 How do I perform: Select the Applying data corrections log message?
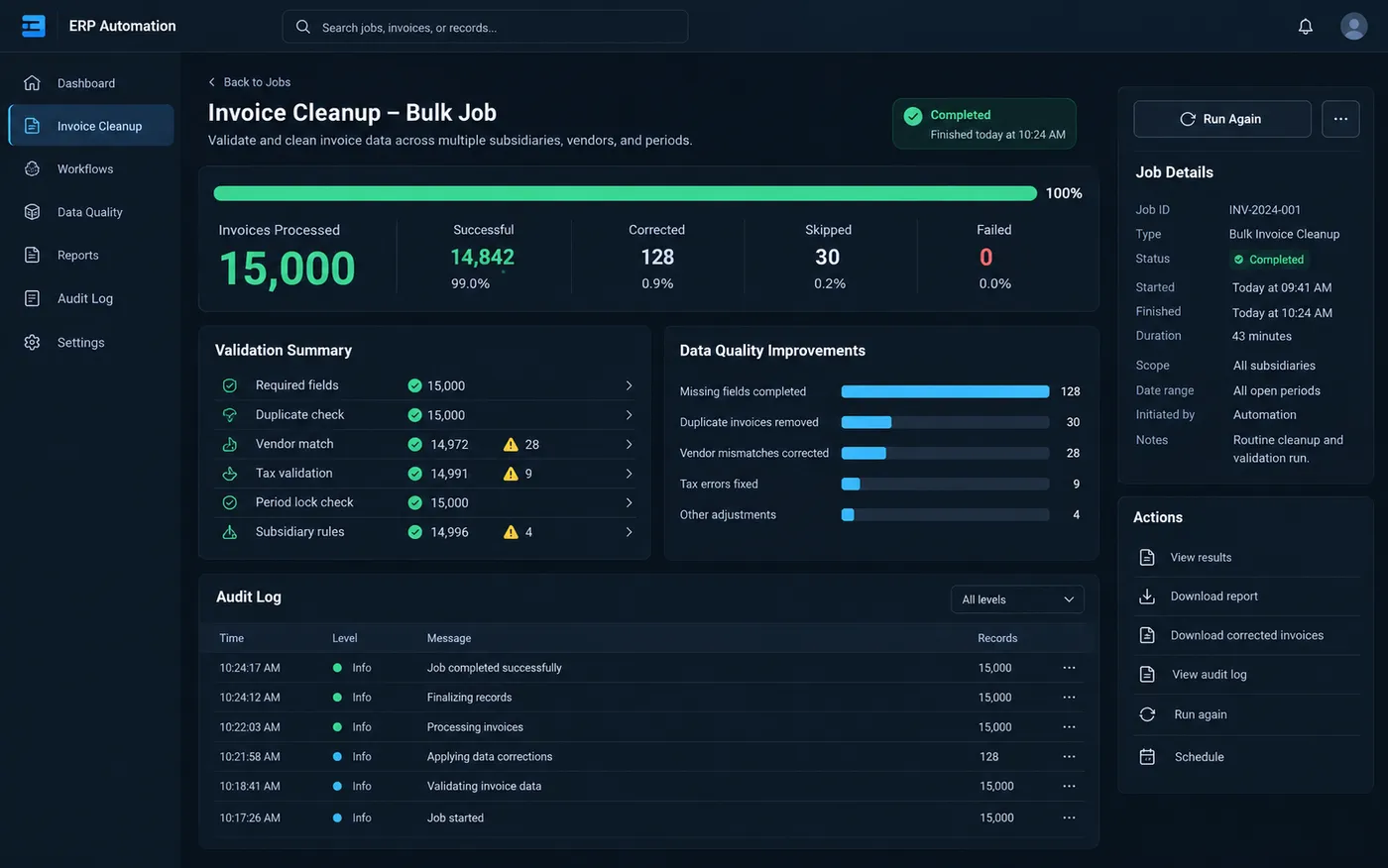pyautogui.click(x=490, y=757)
